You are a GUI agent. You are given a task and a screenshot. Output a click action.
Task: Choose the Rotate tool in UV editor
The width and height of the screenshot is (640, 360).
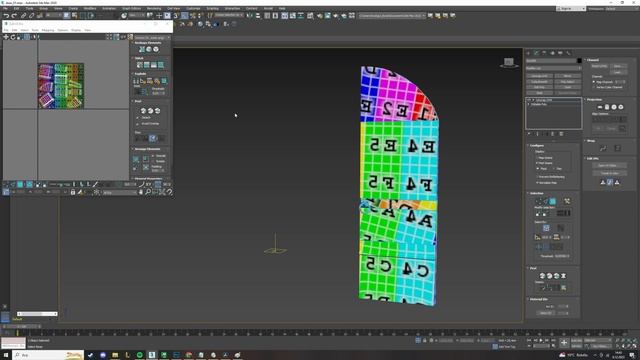point(13,37)
